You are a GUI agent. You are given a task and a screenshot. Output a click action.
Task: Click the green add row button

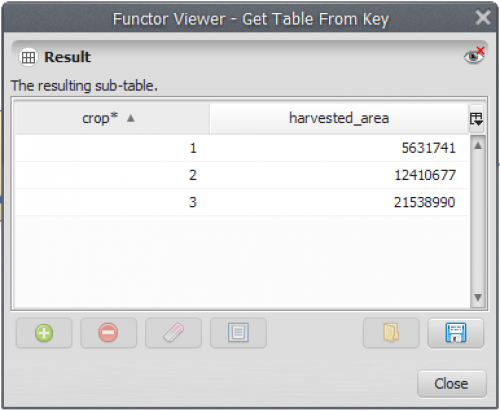click(x=44, y=333)
